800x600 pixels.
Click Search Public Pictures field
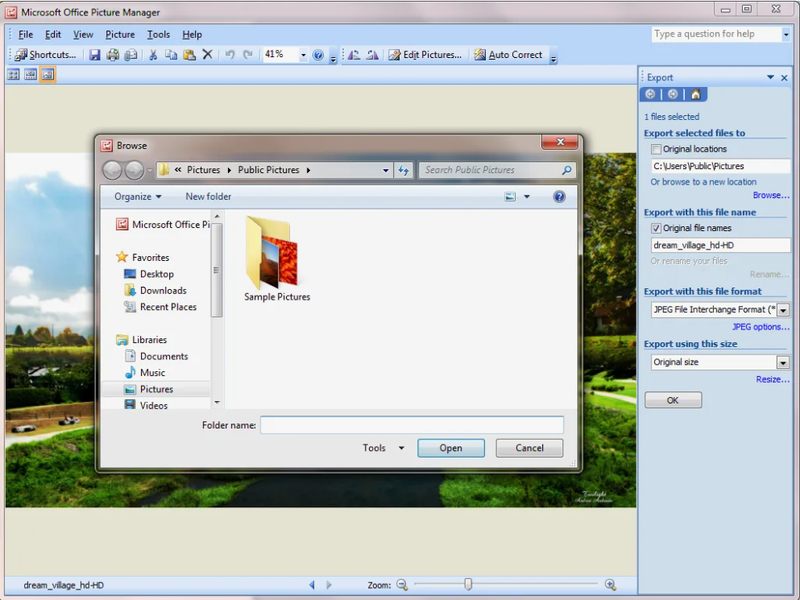tap(497, 170)
